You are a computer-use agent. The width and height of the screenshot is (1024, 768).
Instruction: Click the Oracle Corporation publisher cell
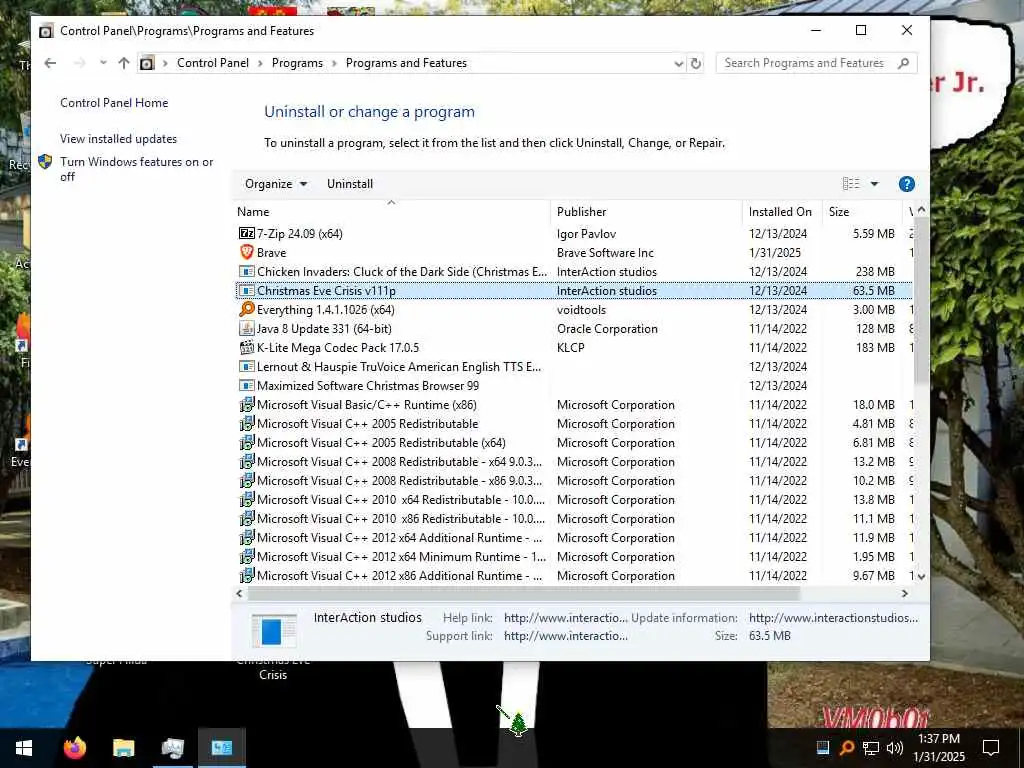pyautogui.click(x=607, y=328)
